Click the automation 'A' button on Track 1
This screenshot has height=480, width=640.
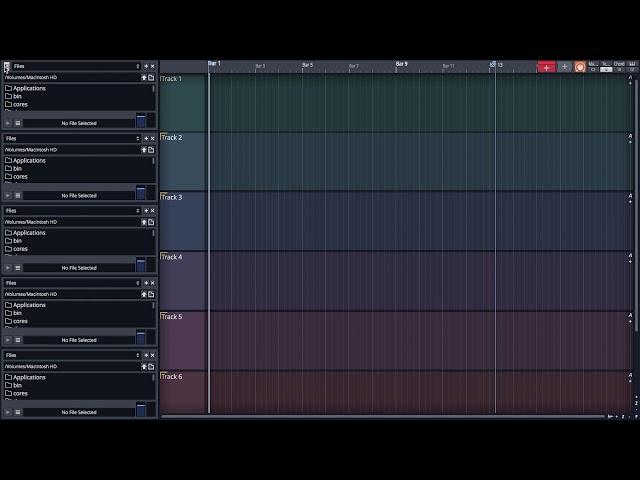click(x=630, y=77)
